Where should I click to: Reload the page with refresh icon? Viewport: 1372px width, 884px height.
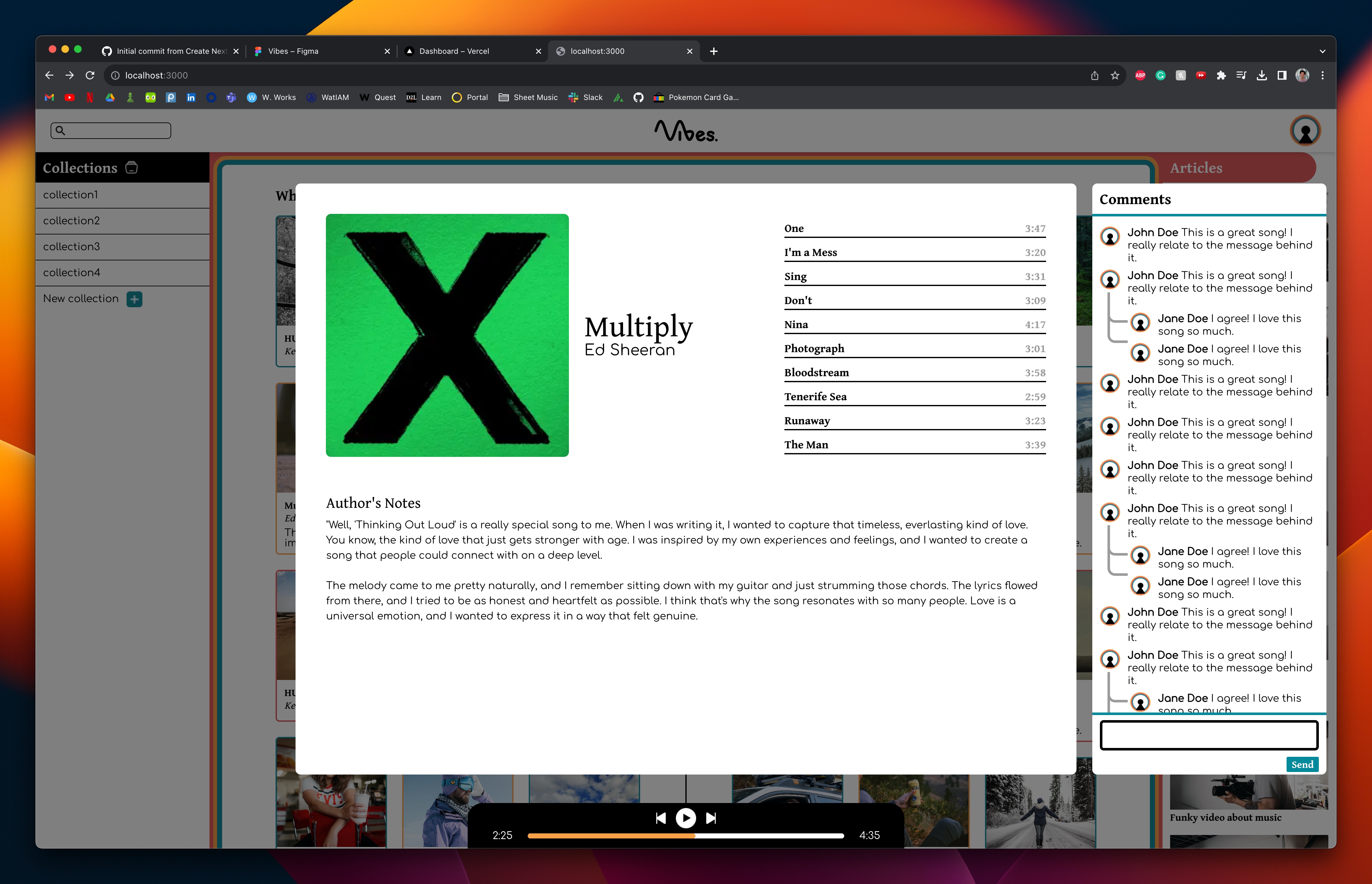coord(90,75)
